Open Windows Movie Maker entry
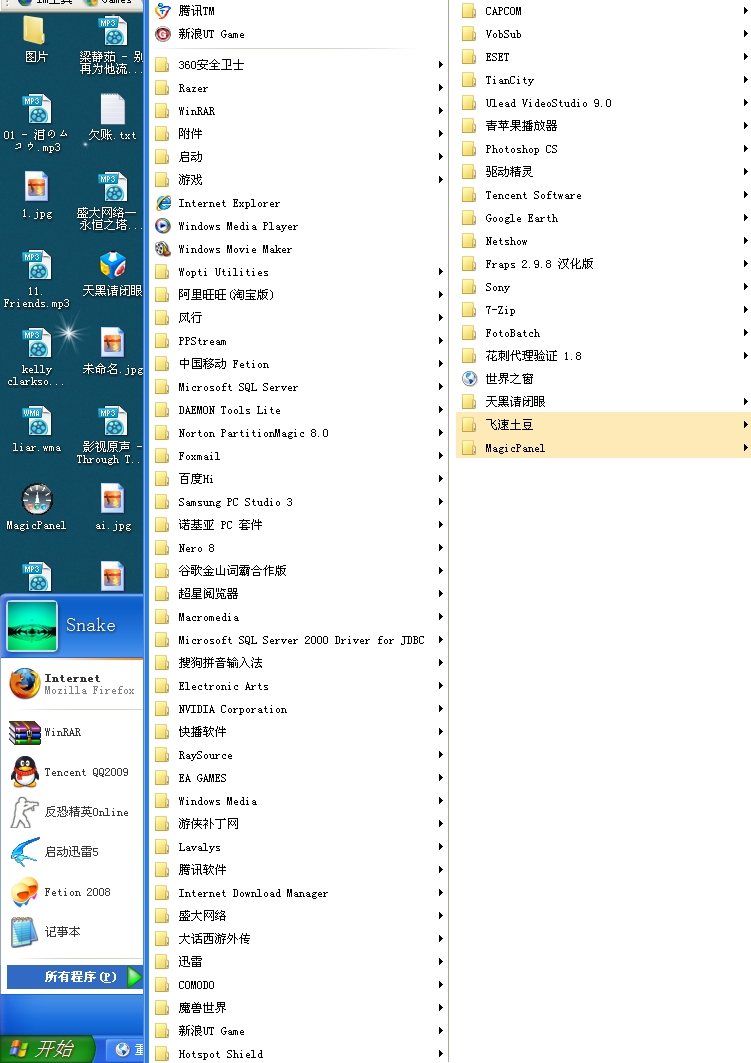This screenshot has height=1063, width=751. [235, 249]
